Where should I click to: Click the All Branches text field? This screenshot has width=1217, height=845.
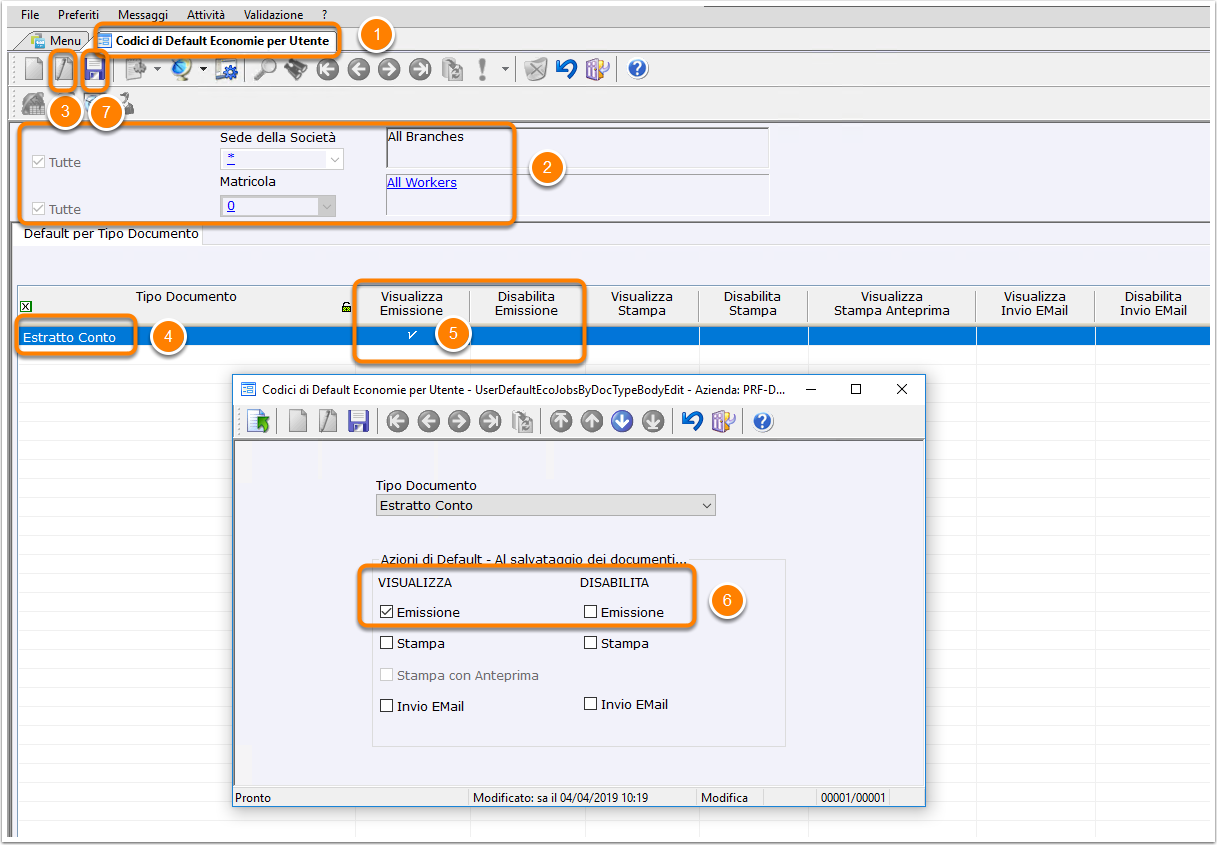(577, 147)
